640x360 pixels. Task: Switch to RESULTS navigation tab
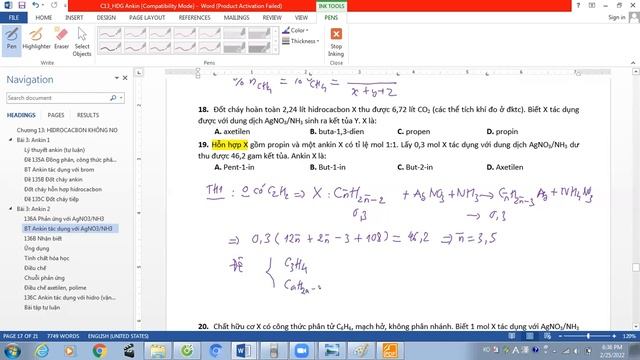(x=88, y=115)
